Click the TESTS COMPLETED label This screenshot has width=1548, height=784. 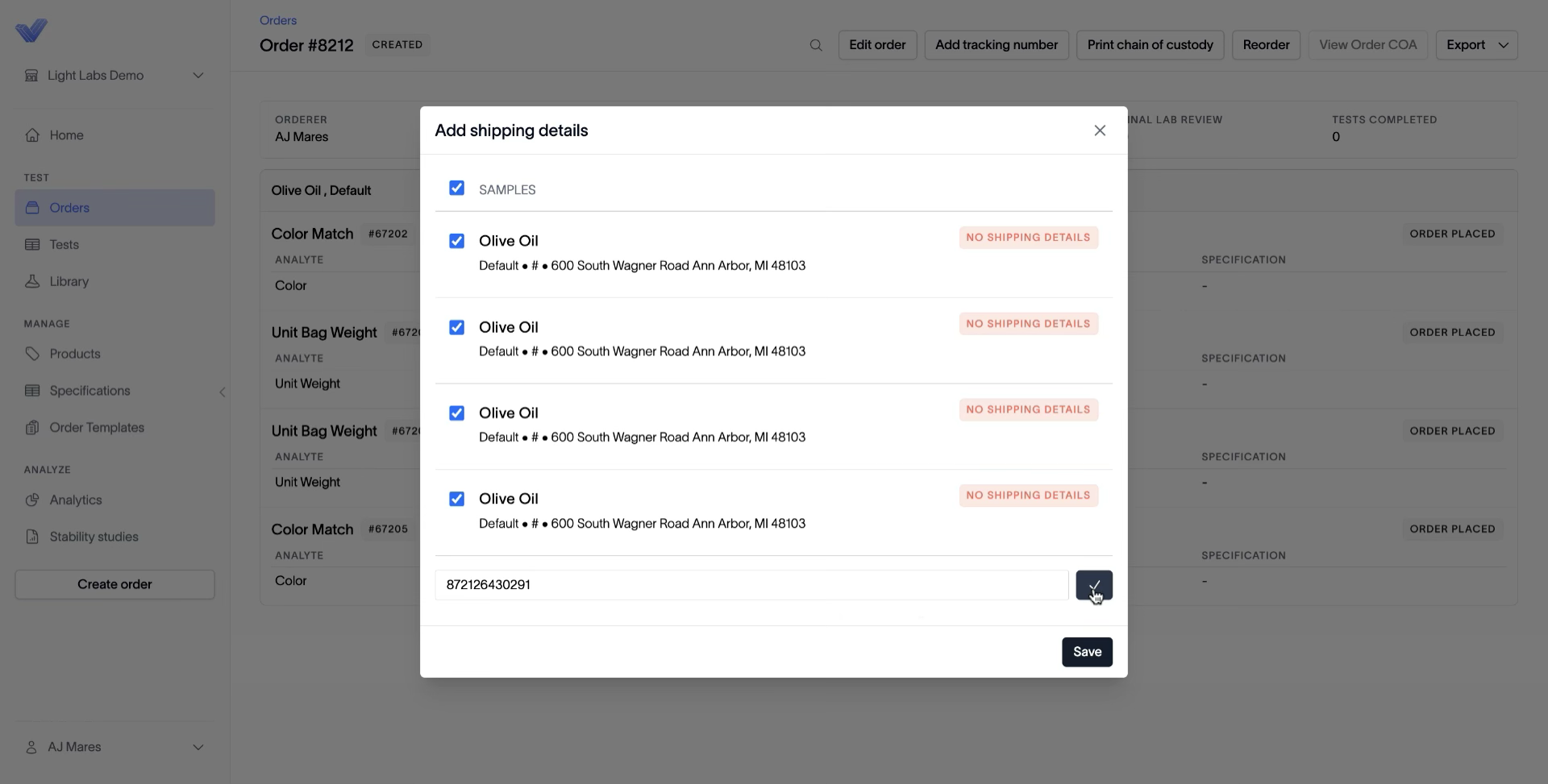pos(1384,120)
